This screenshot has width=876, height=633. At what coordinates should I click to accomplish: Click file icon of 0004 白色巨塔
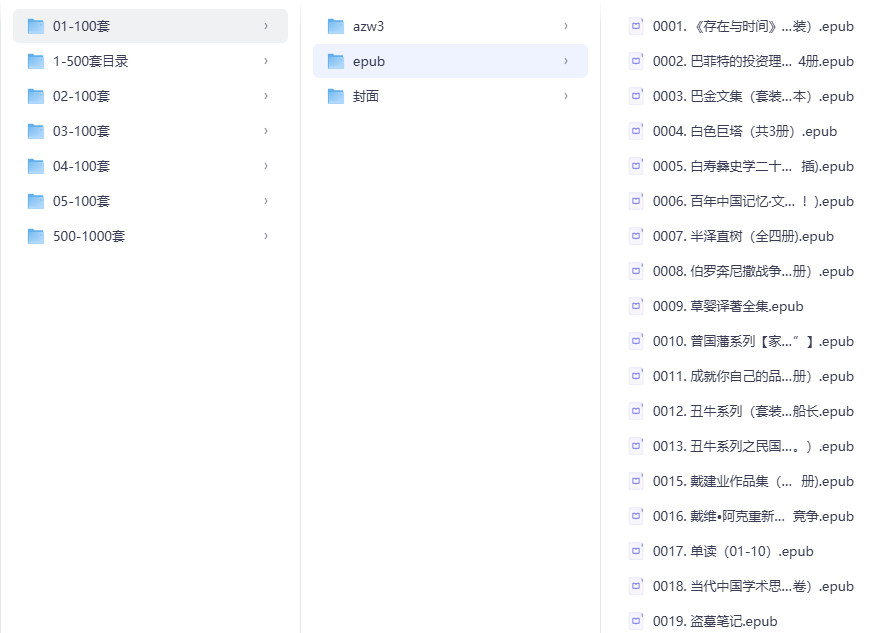click(636, 131)
